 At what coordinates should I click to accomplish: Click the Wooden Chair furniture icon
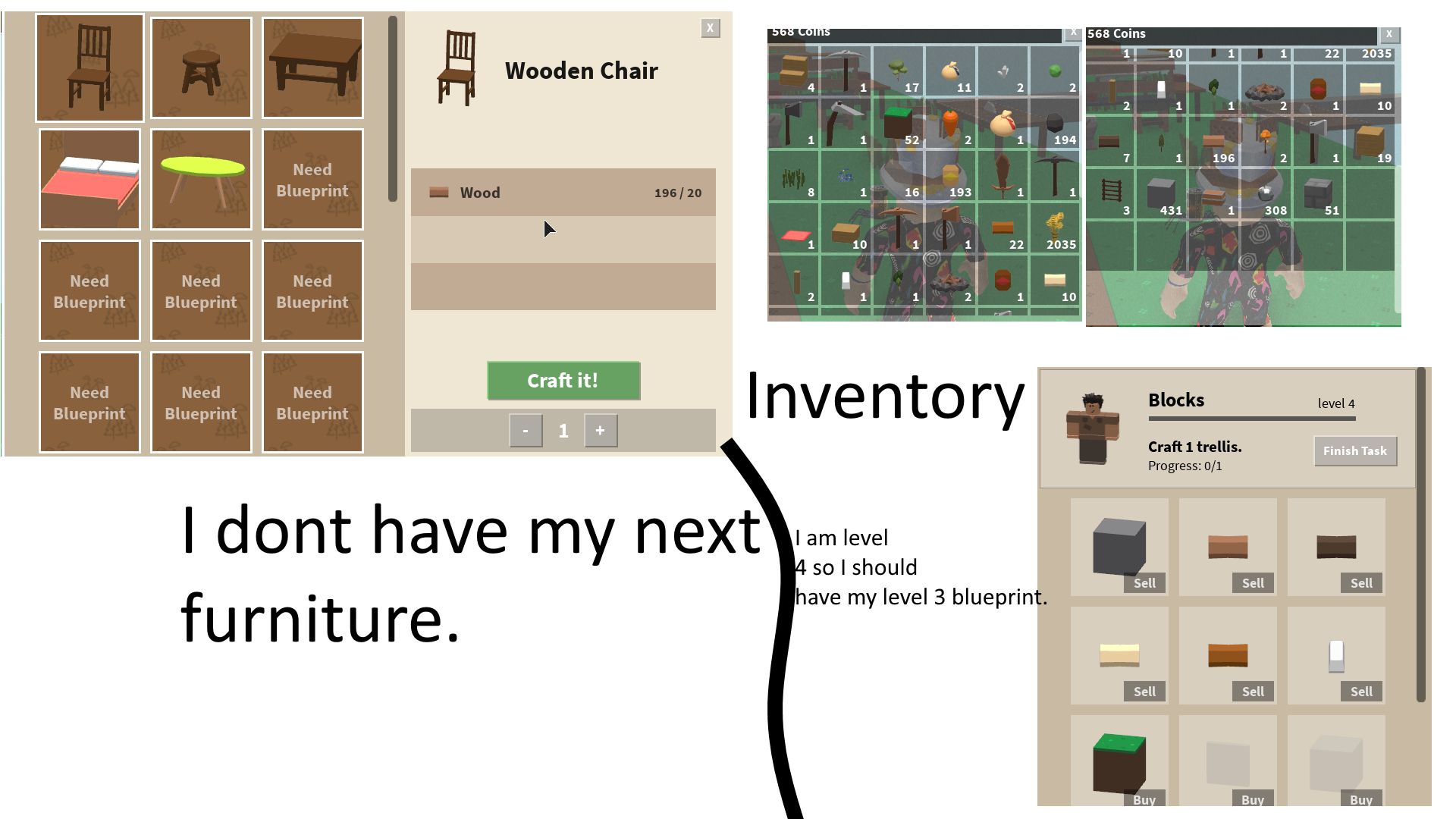pos(89,66)
